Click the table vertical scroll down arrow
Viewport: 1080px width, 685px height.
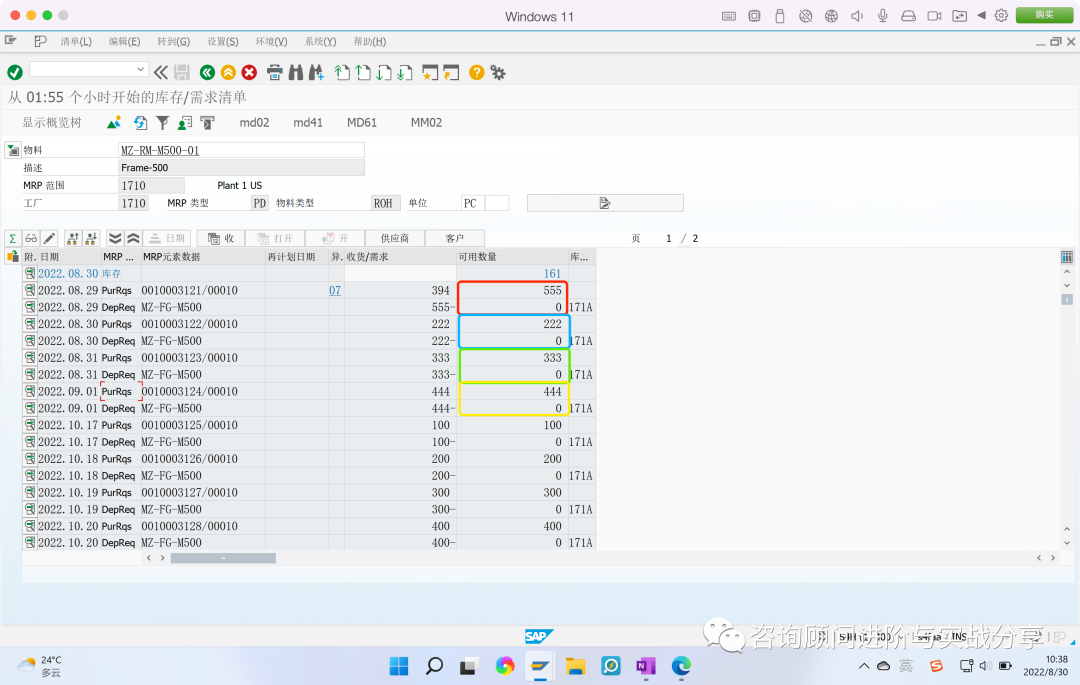pos(1066,543)
